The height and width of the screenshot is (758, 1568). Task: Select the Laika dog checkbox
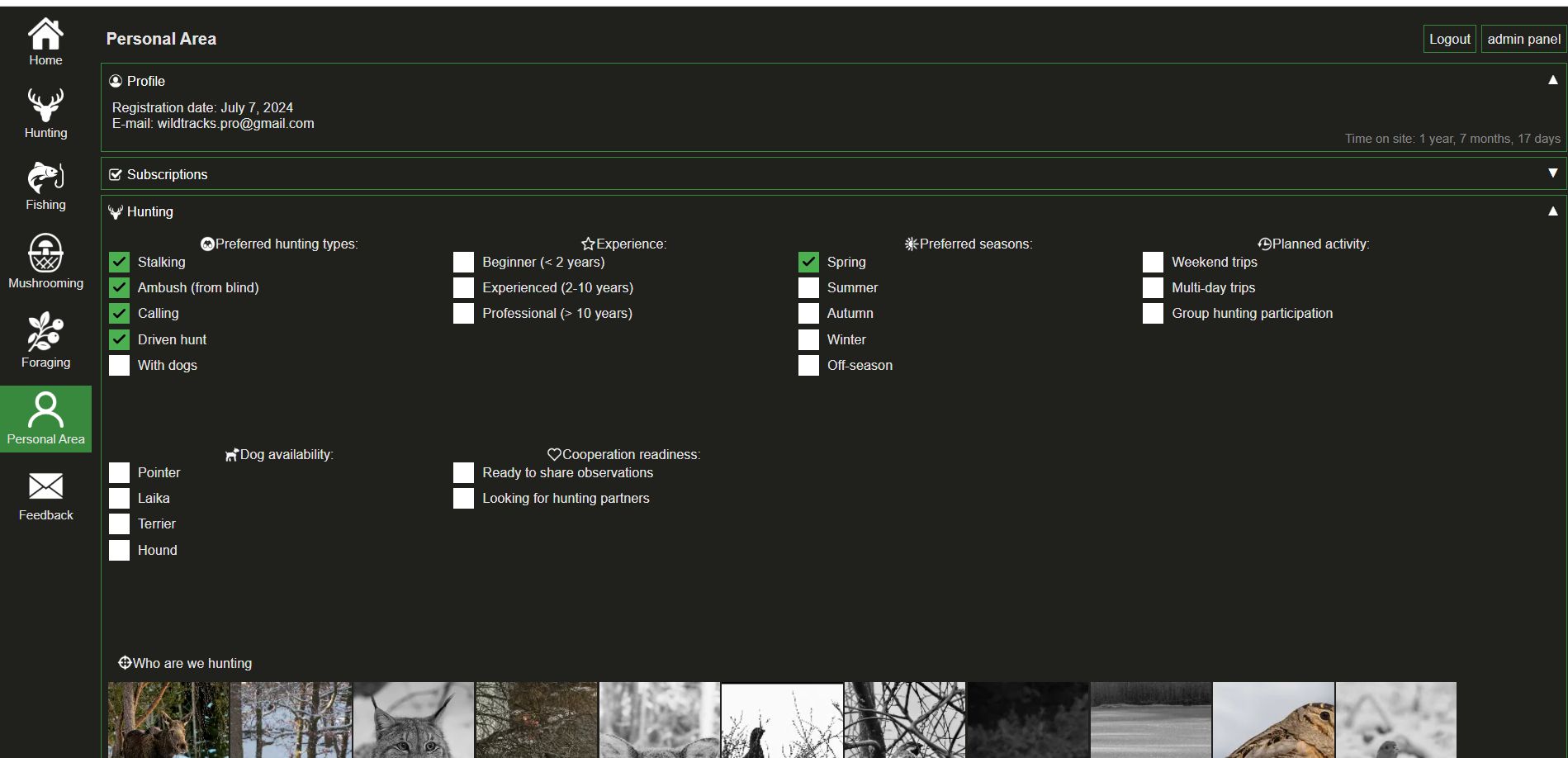[119, 498]
